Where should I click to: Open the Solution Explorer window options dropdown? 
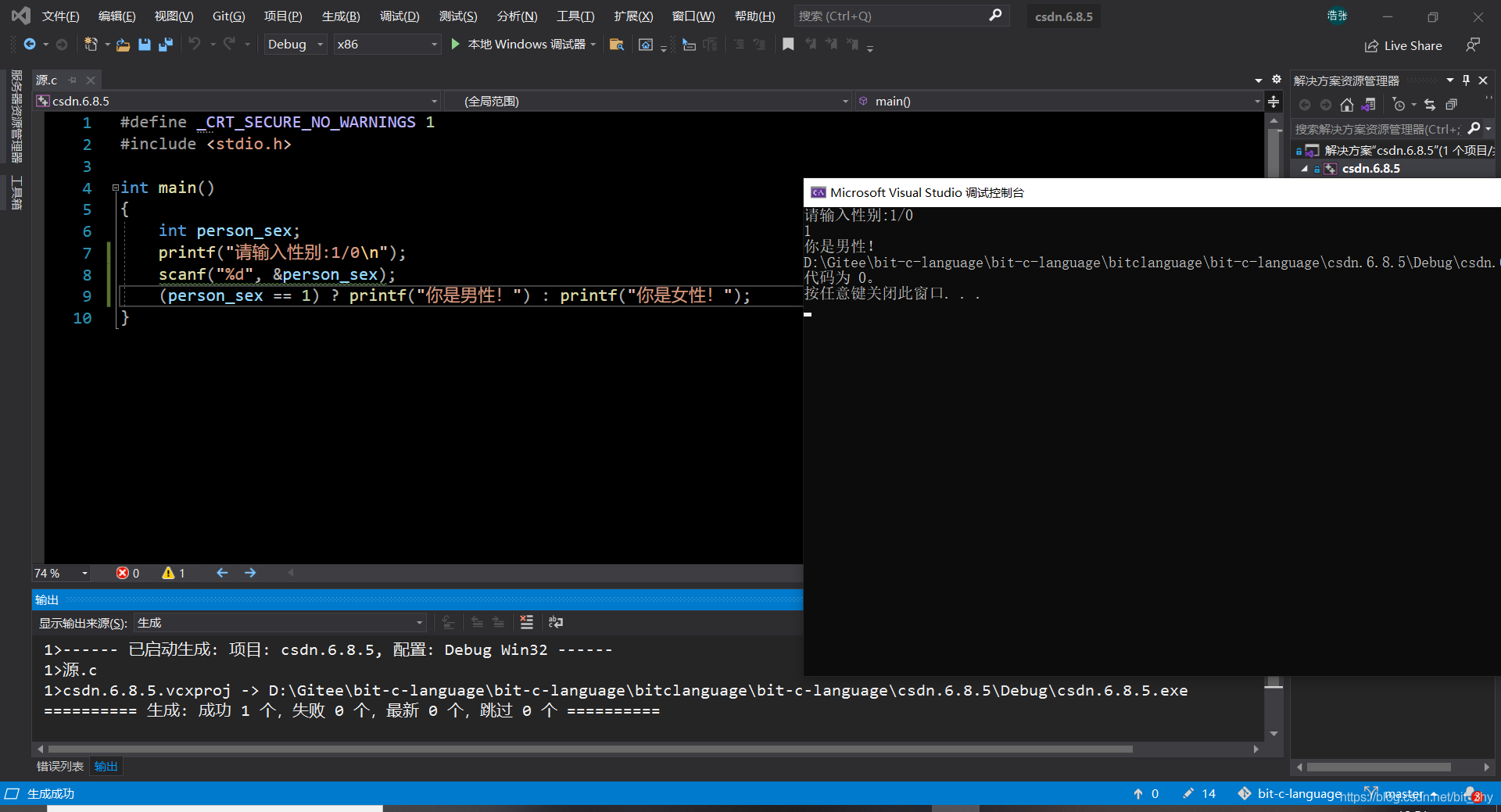click(1449, 80)
